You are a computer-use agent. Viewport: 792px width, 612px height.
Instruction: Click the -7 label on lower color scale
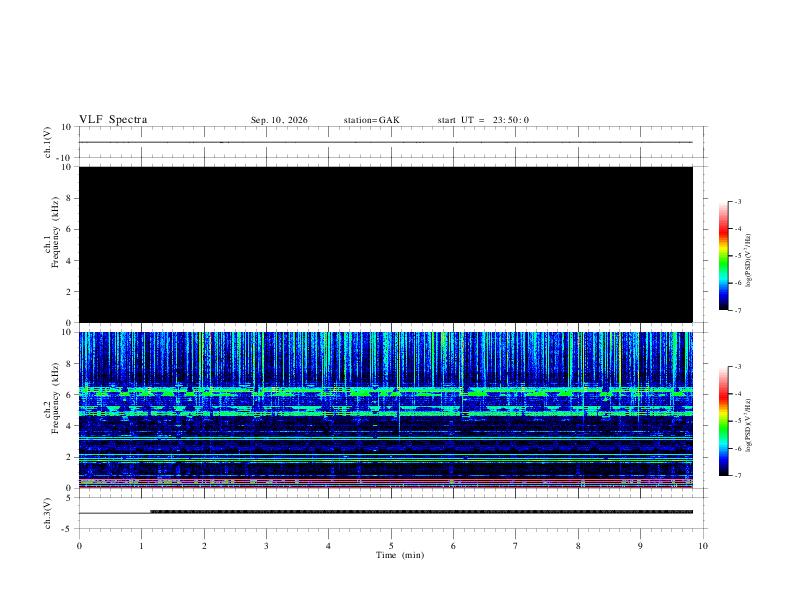click(737, 476)
